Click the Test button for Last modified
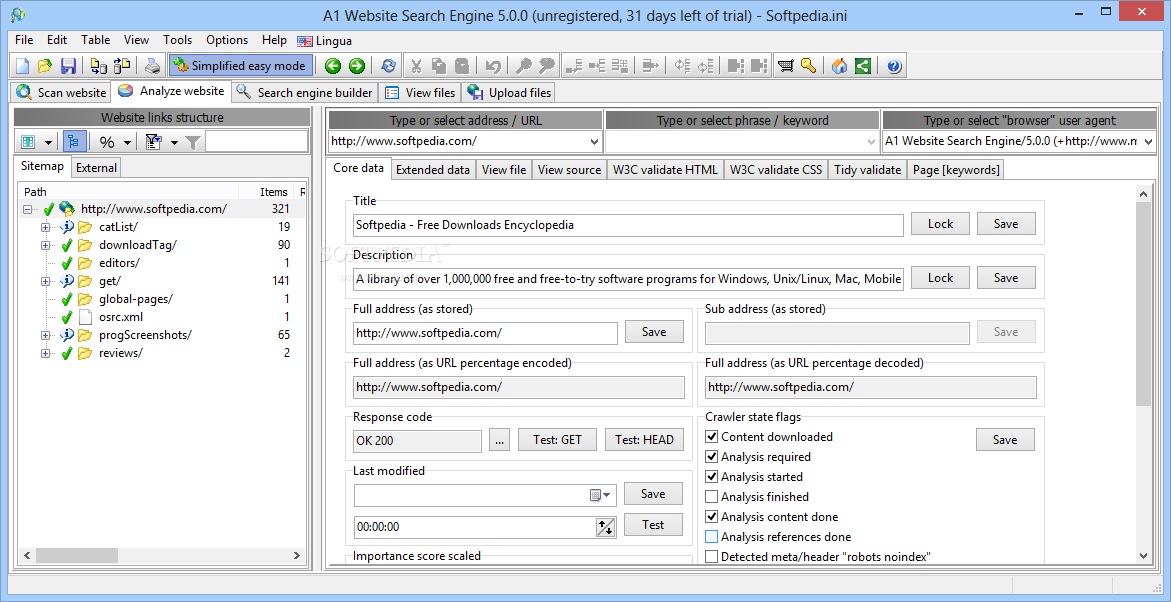This screenshot has height=602, width=1171. coord(653,525)
